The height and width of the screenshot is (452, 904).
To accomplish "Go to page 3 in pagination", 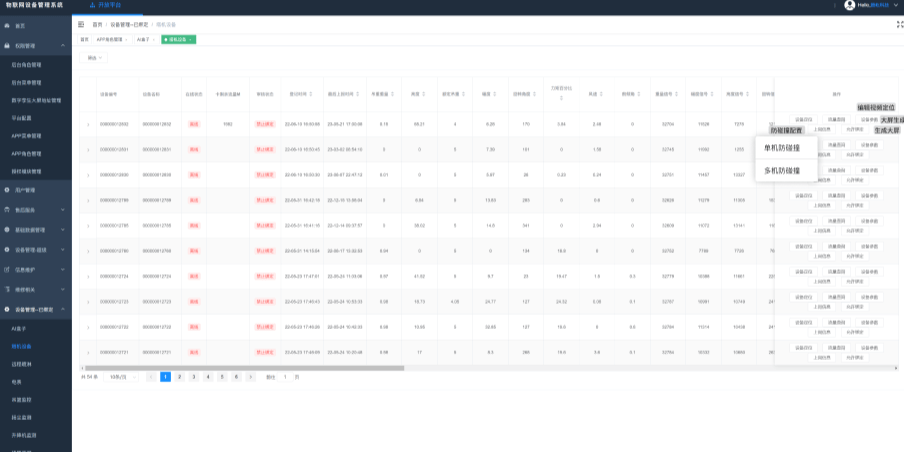I will [193, 377].
